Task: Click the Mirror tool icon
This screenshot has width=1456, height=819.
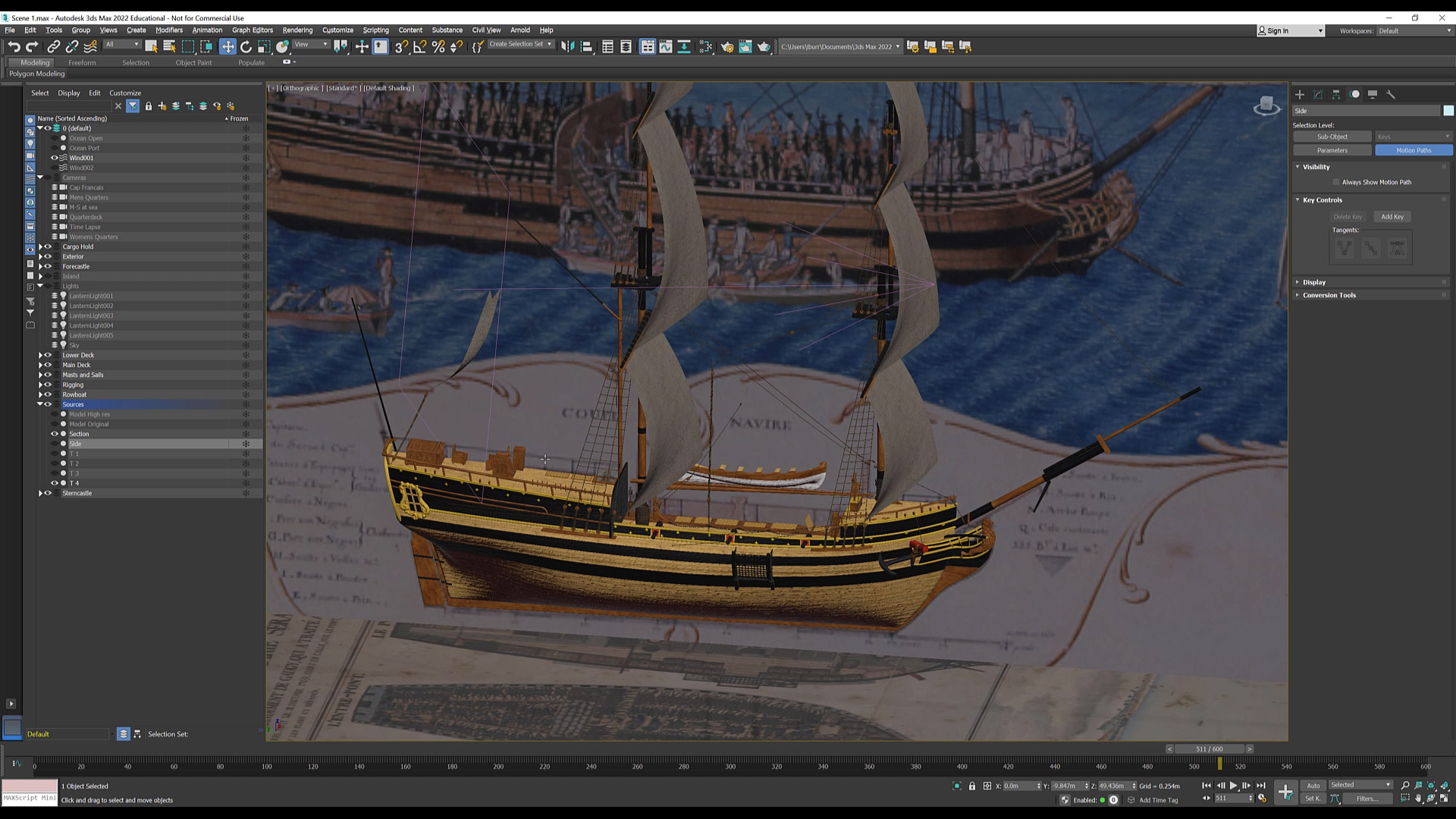Action: pyautogui.click(x=567, y=47)
